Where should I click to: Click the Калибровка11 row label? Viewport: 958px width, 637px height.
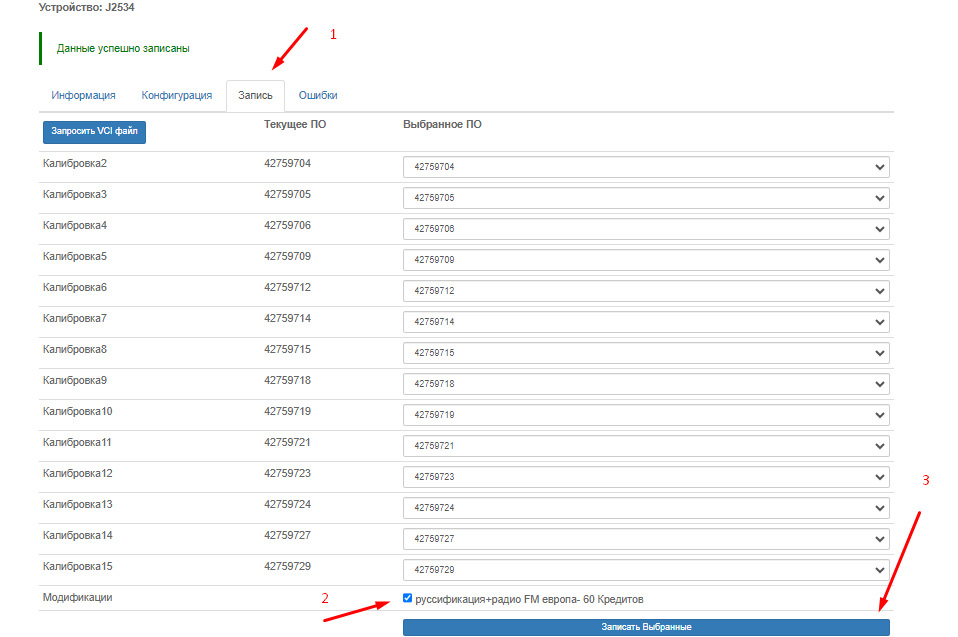[77, 443]
